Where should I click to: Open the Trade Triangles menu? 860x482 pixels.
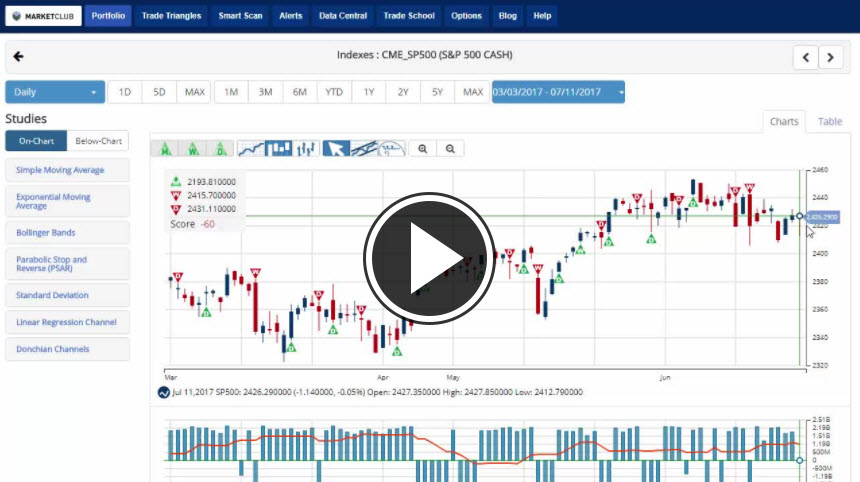(171, 16)
